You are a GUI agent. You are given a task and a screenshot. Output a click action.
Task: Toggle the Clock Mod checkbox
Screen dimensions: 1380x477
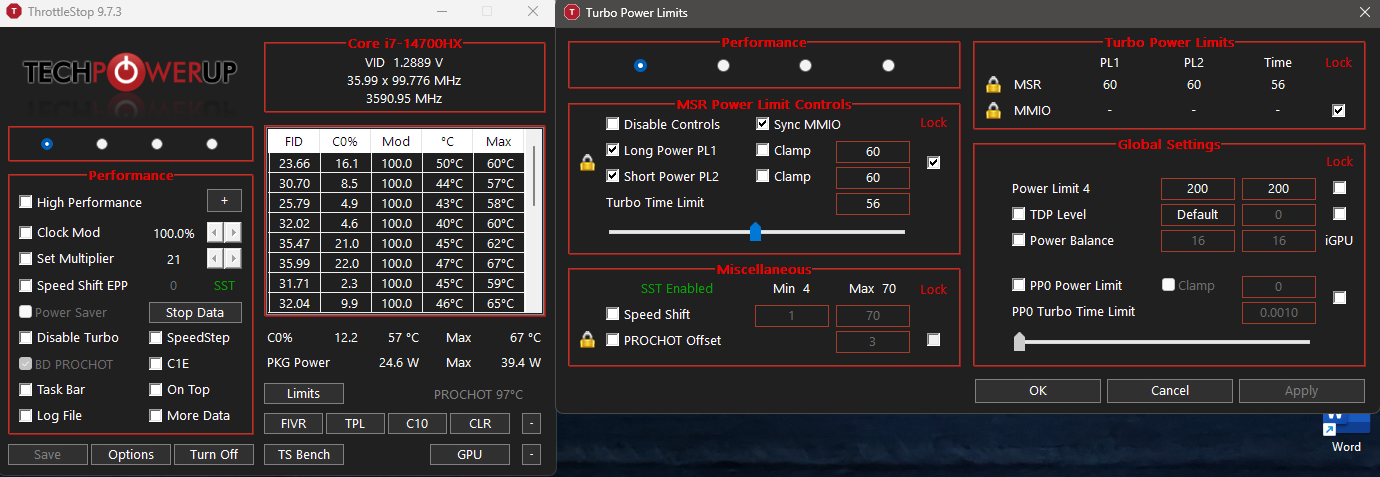pyautogui.click(x=26, y=232)
